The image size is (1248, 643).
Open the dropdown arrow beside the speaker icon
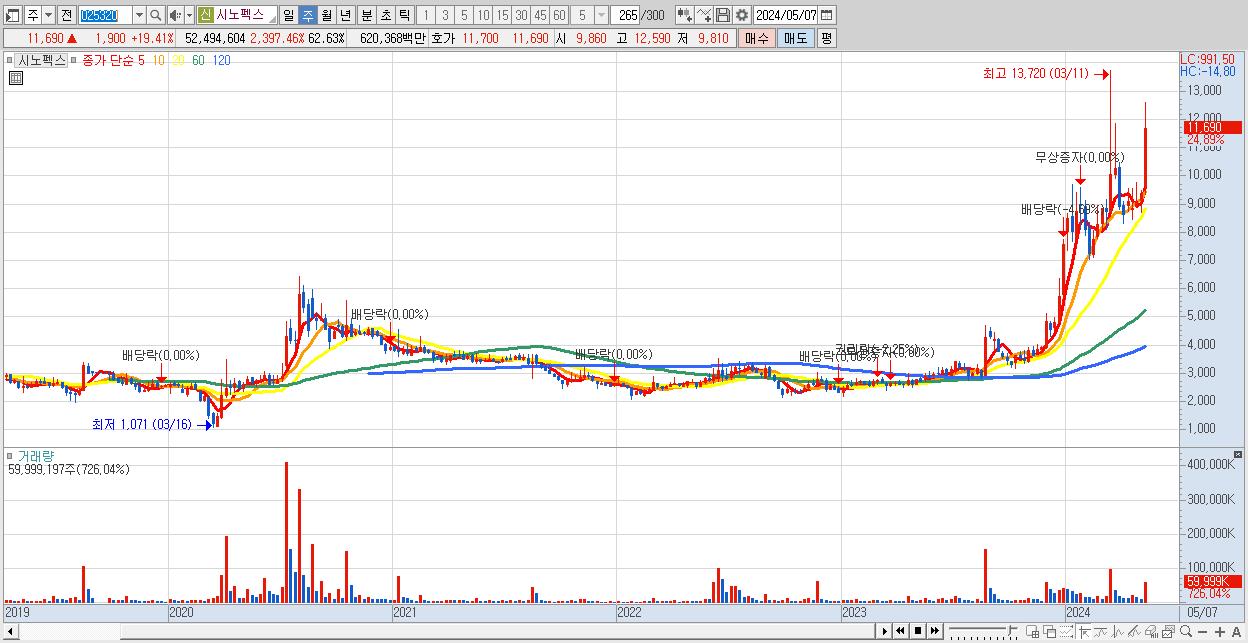click(x=189, y=15)
